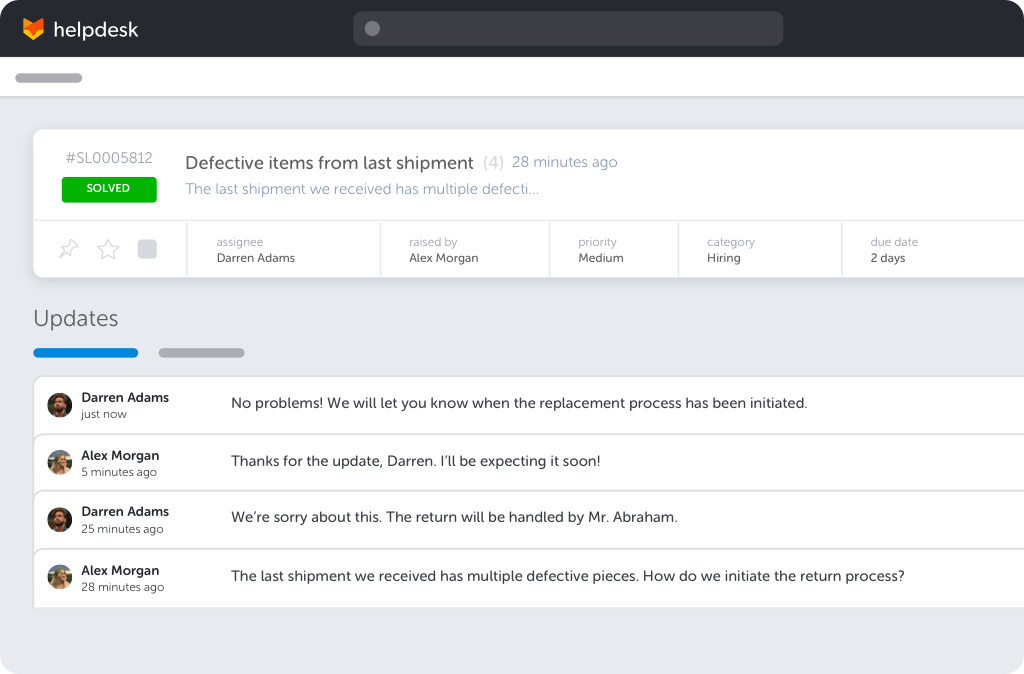Viewport: 1024px width, 674px height.
Task: Switch to the gray inactive tab under Updates
Action: [x=200, y=353]
